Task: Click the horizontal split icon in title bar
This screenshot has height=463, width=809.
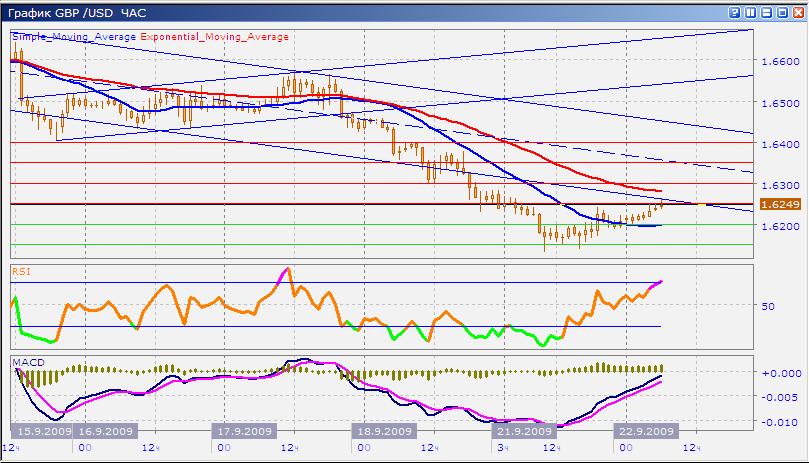Action: 765,11
